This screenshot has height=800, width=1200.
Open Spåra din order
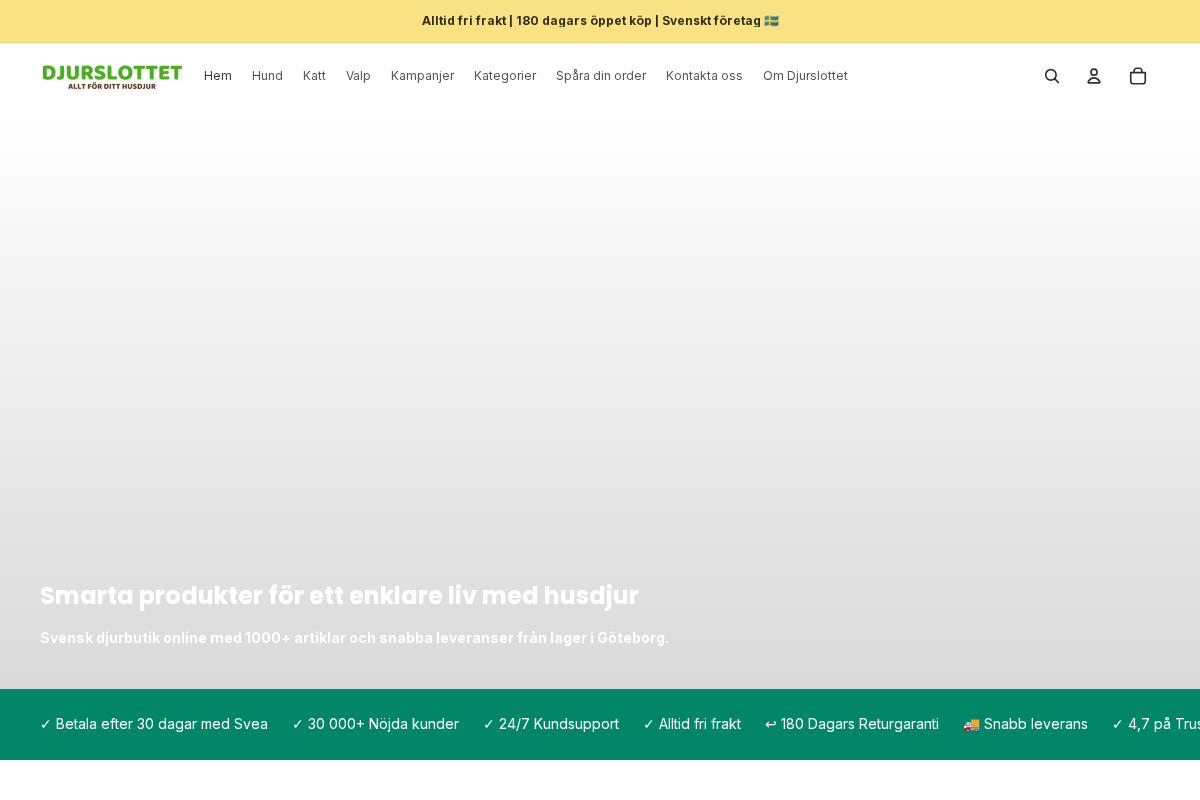(601, 76)
